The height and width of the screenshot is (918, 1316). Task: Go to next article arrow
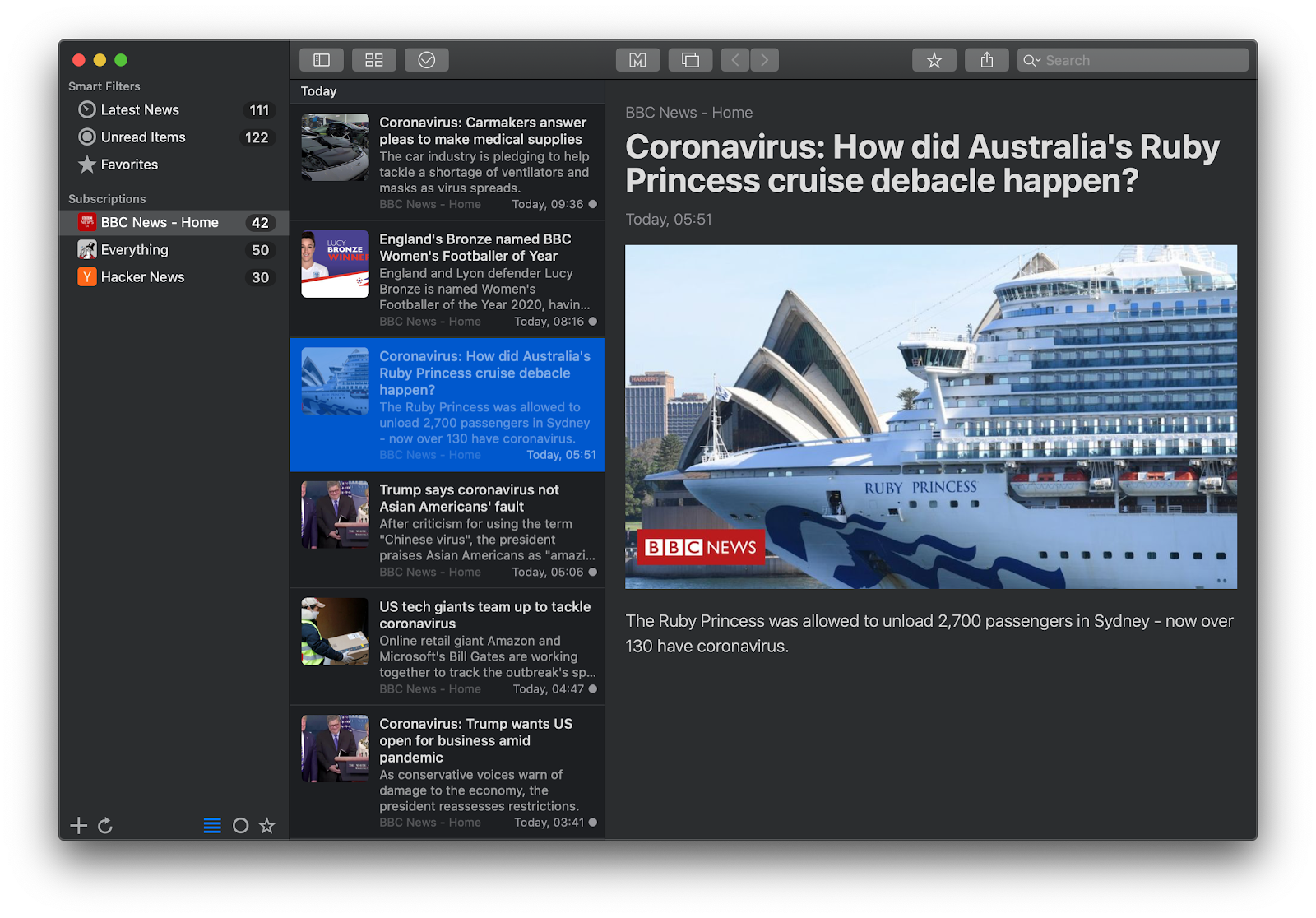coord(765,60)
